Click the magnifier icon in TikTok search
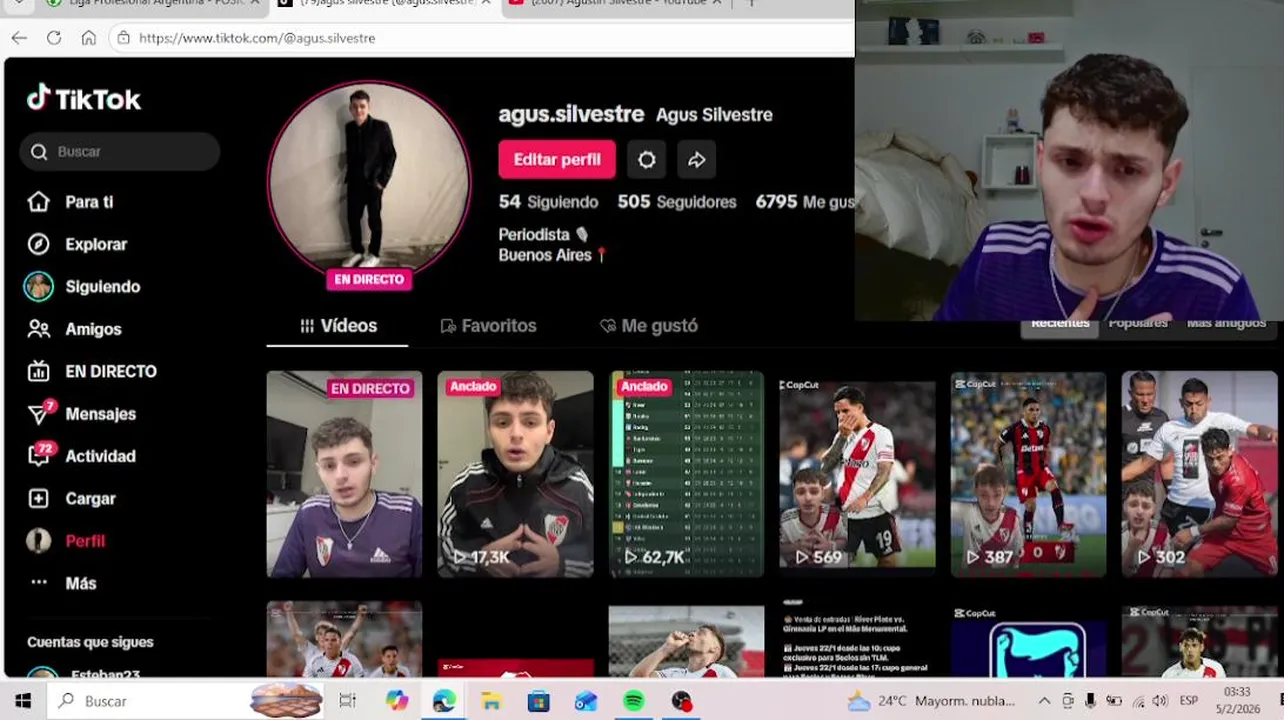This screenshot has width=1284, height=720. coord(39,152)
